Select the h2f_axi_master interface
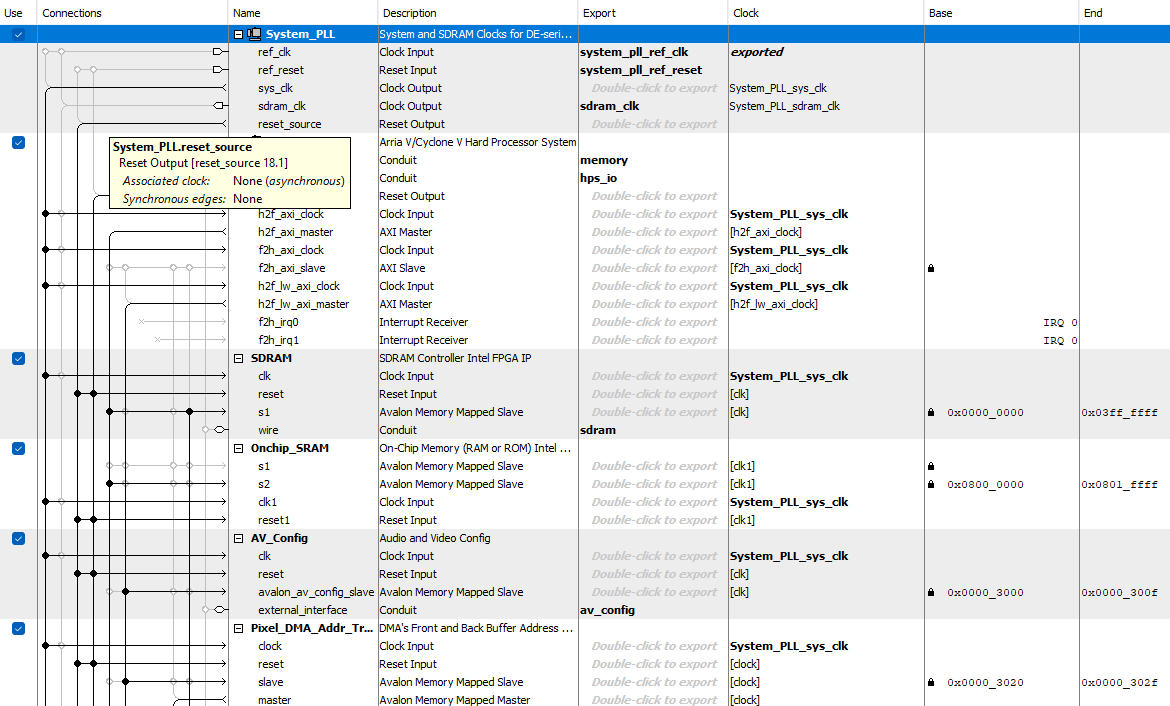Viewport: 1170px width, 706px height. (x=295, y=232)
